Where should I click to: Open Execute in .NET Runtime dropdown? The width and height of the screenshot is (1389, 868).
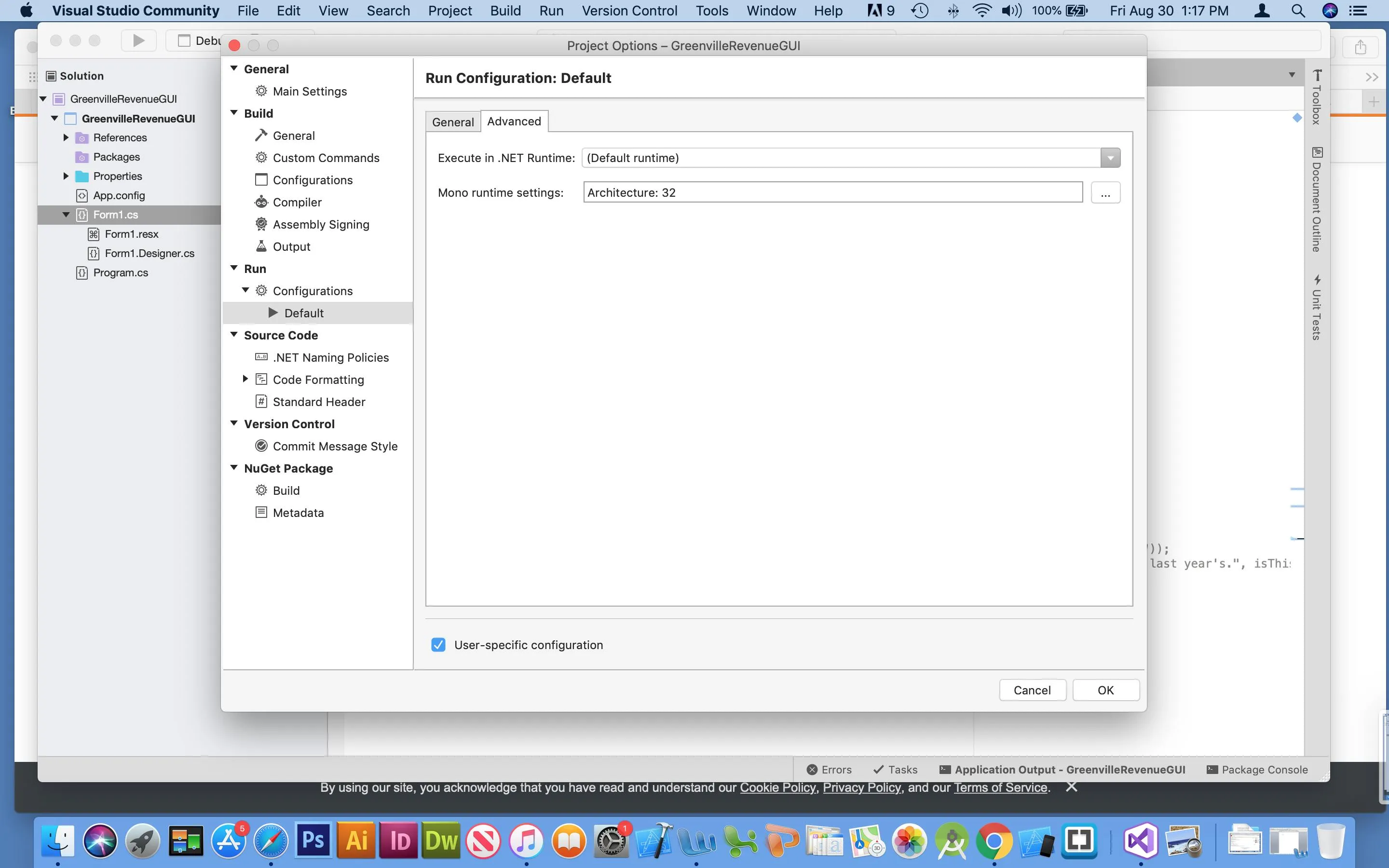coord(1110,158)
